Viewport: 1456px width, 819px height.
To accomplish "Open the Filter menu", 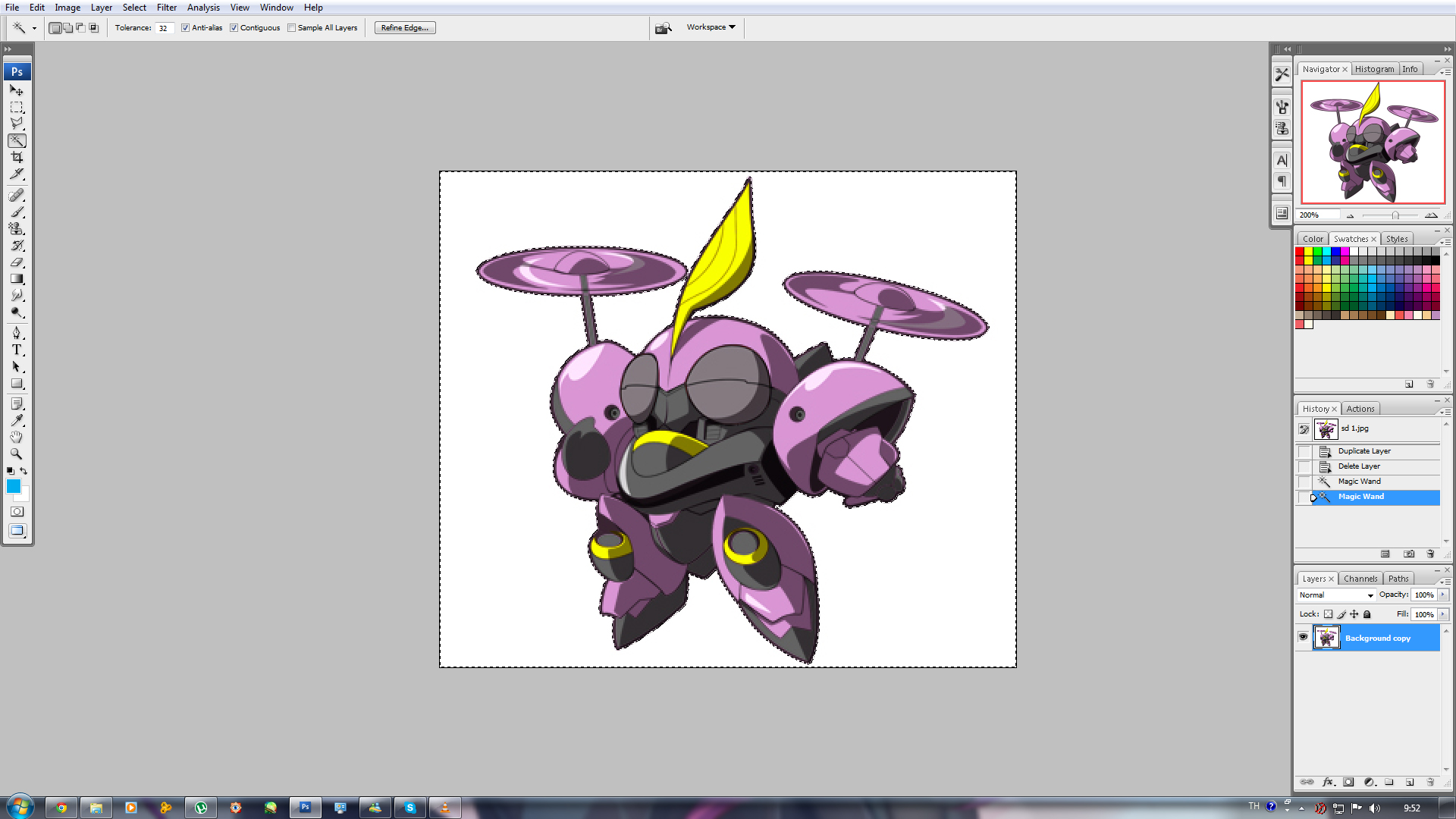I will pos(167,8).
